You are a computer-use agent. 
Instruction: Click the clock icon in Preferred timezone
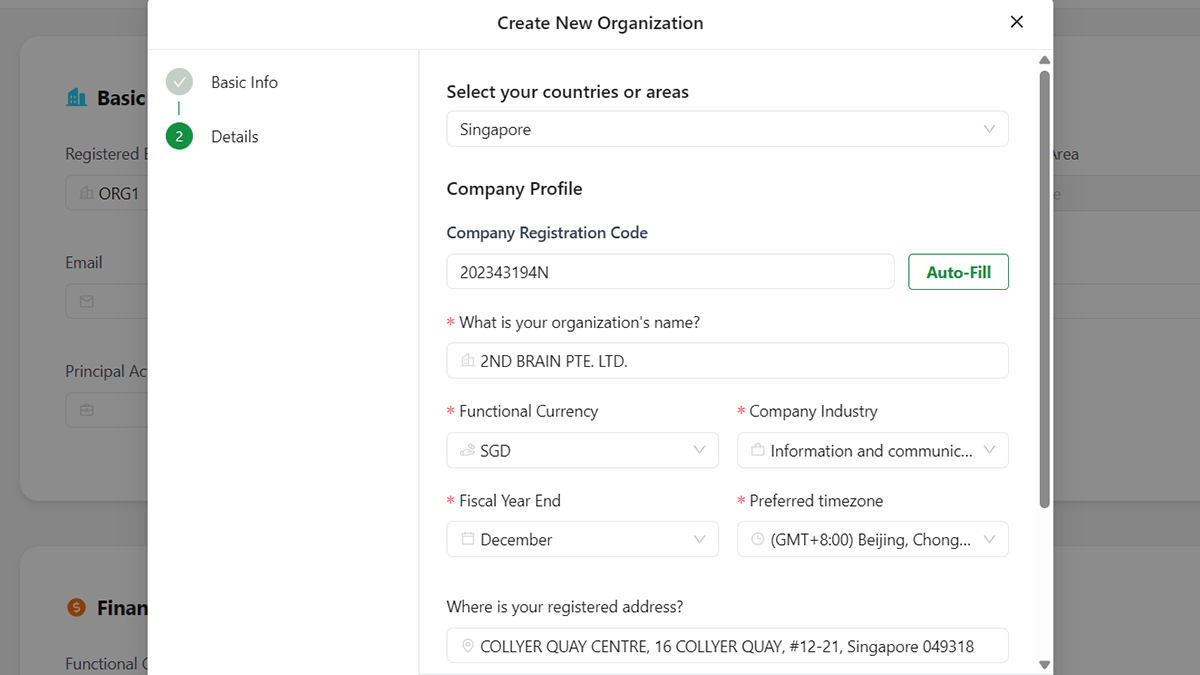tap(757, 539)
